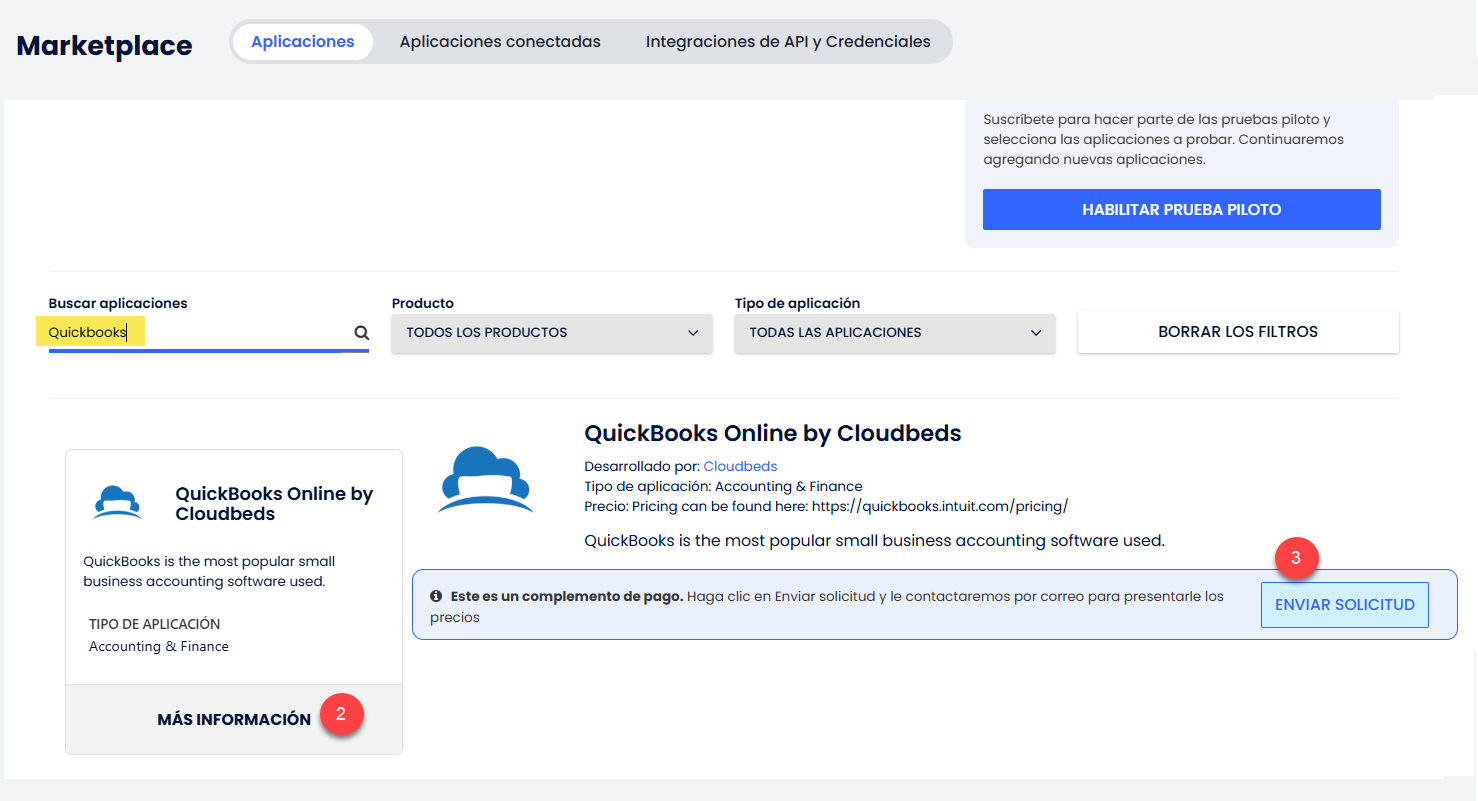
Task: Click the ENVIAR SOLICITUD button
Action: [1345, 605]
